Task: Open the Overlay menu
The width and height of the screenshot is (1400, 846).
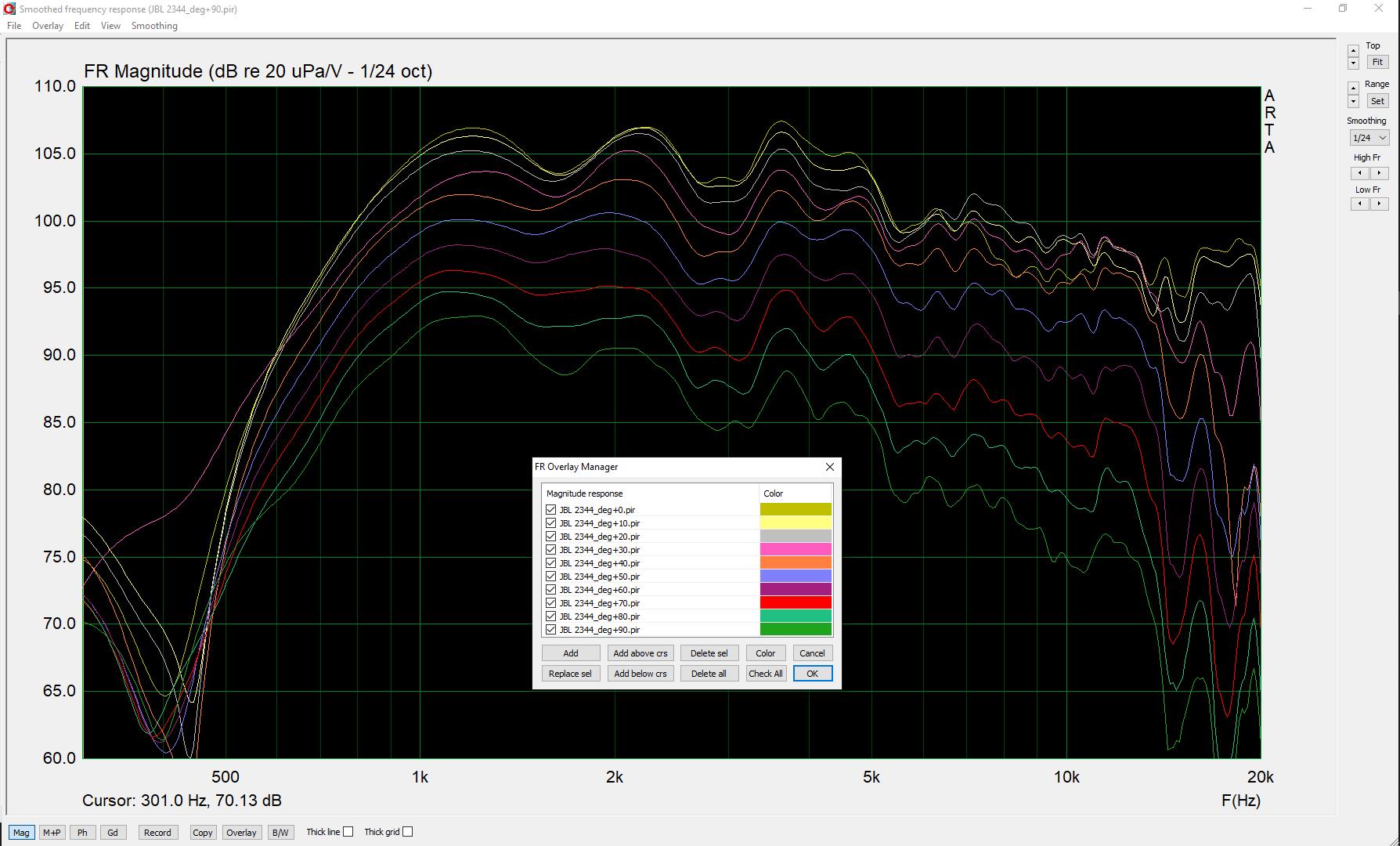Action: (48, 26)
